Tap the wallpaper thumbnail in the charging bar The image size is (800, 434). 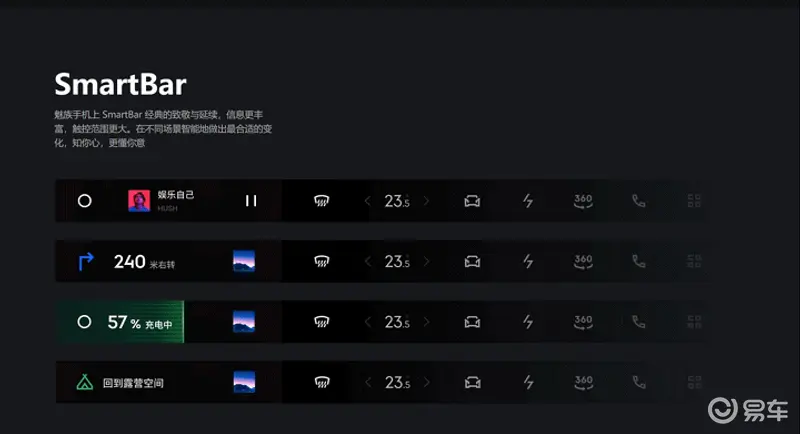[x=244, y=323]
